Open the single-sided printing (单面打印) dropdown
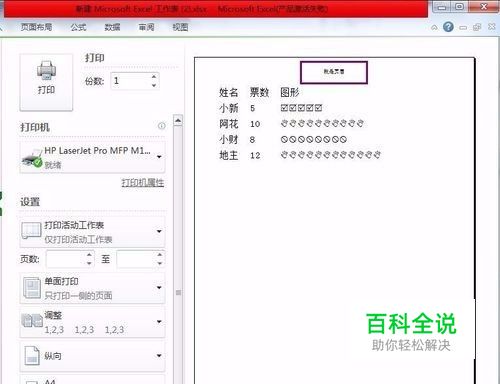 click(92, 288)
